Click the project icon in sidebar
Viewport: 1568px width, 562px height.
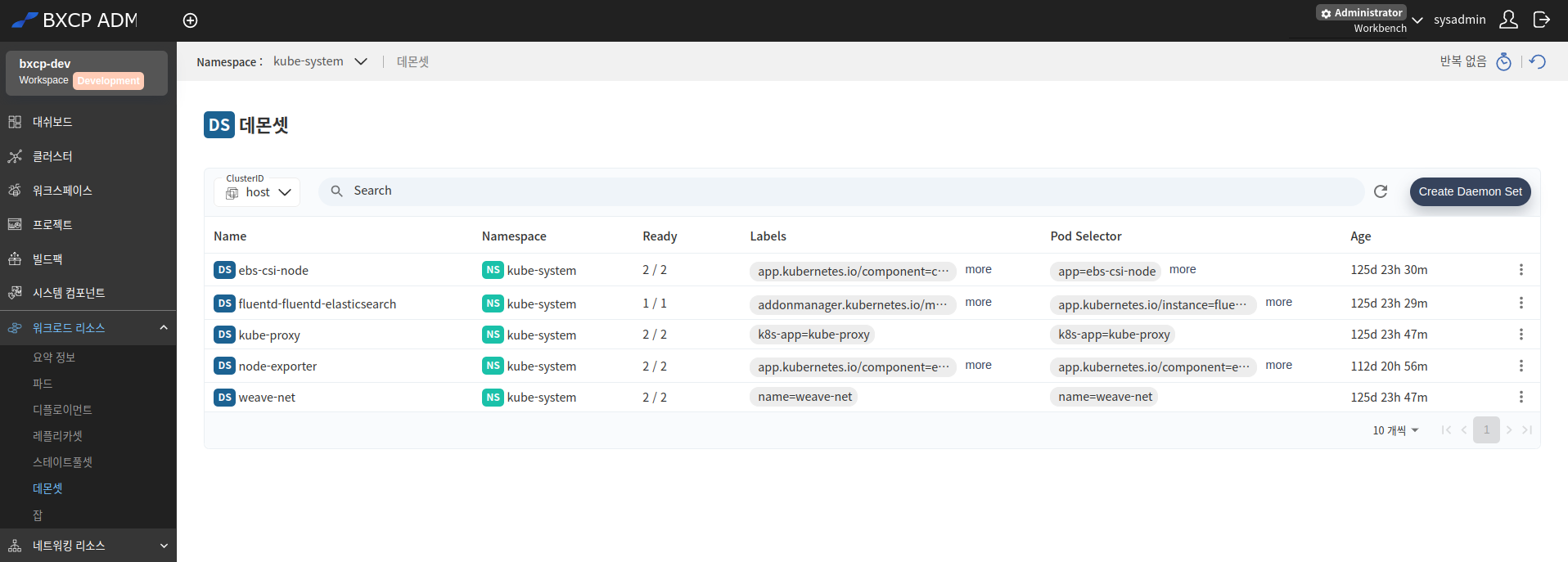pos(15,225)
